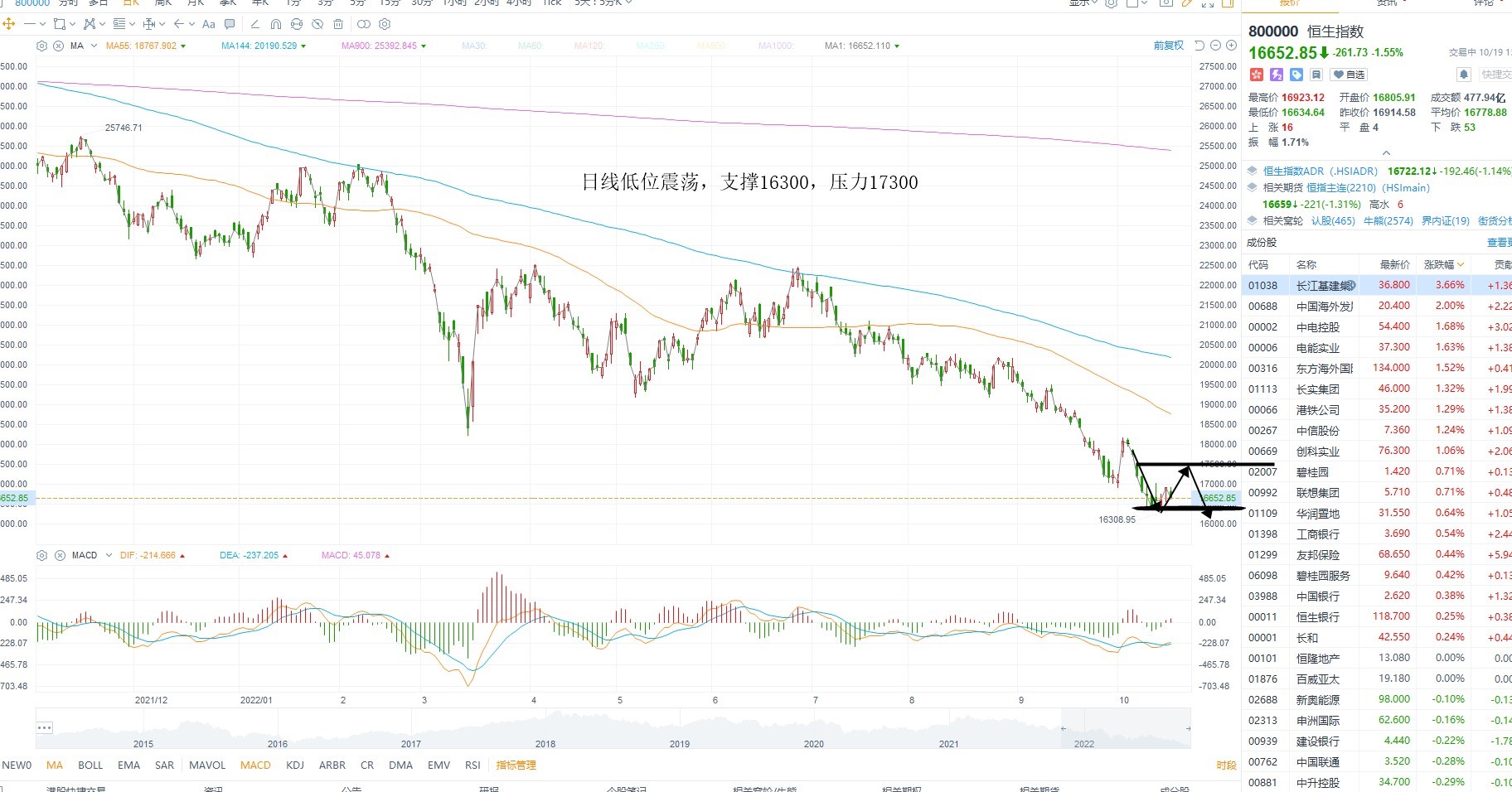Toggle the faded MA120 line
Viewport: 1512px width, 792px height.
[590, 46]
